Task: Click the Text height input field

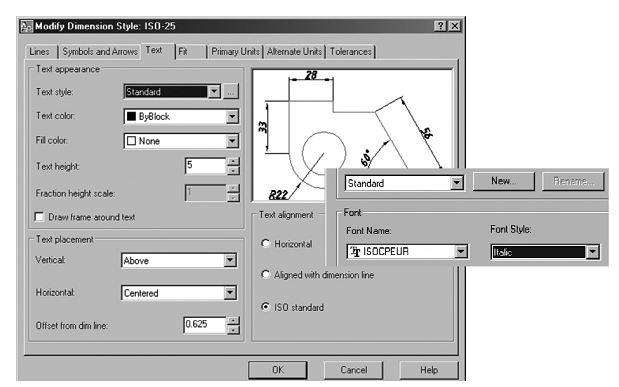Action: 206,166
